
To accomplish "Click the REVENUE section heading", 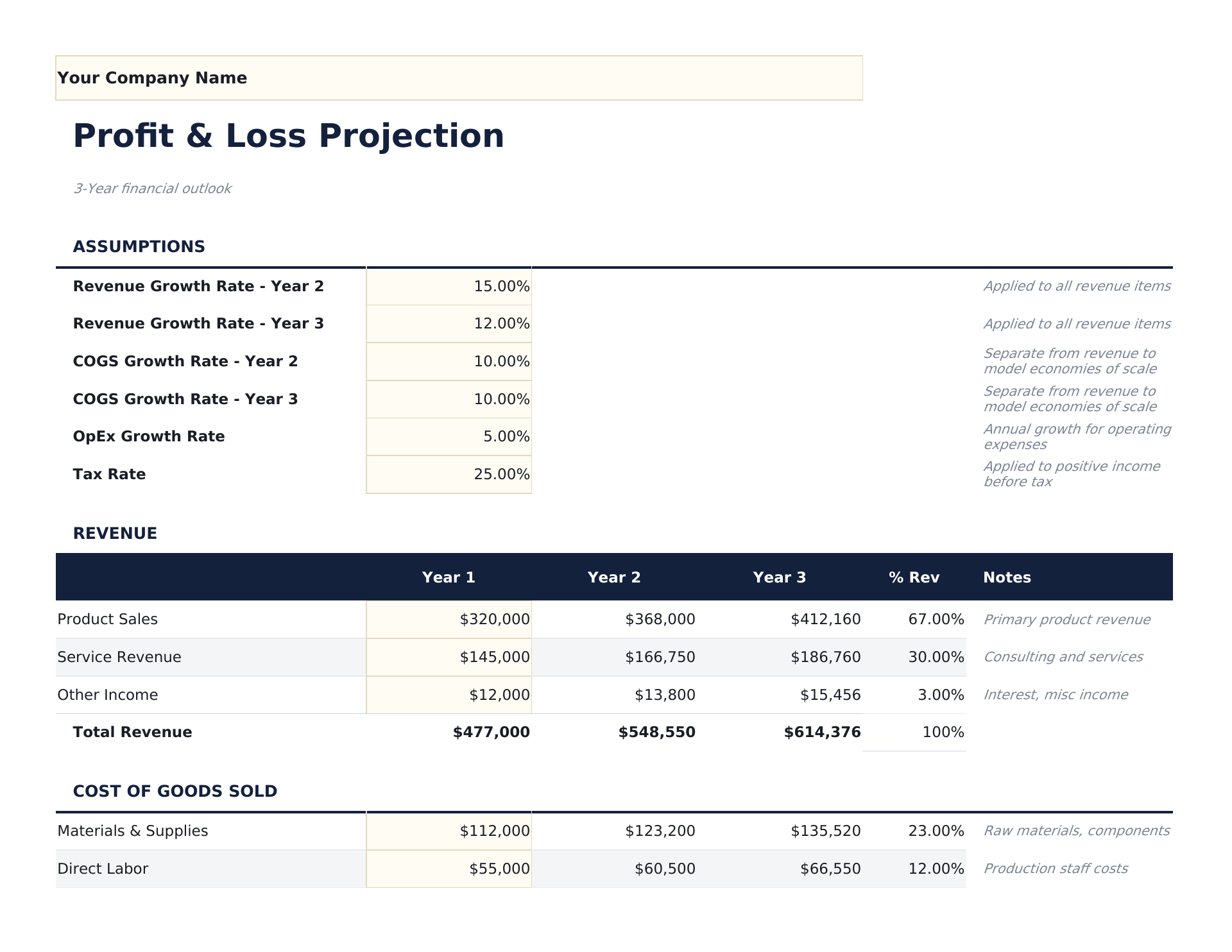I will [115, 532].
